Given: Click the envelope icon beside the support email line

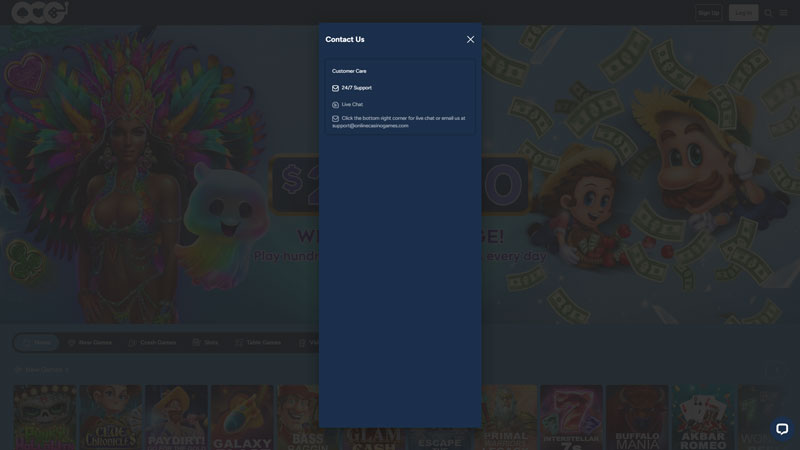Looking at the screenshot, I should pyautogui.click(x=335, y=118).
